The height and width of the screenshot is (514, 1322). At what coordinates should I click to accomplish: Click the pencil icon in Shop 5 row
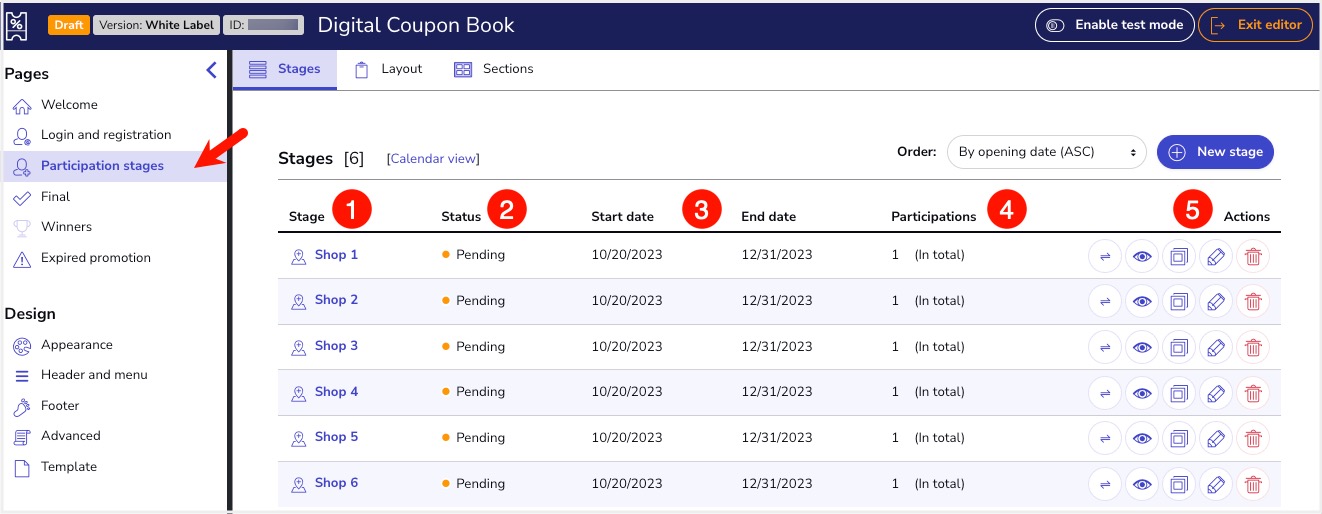[x=1215, y=438]
